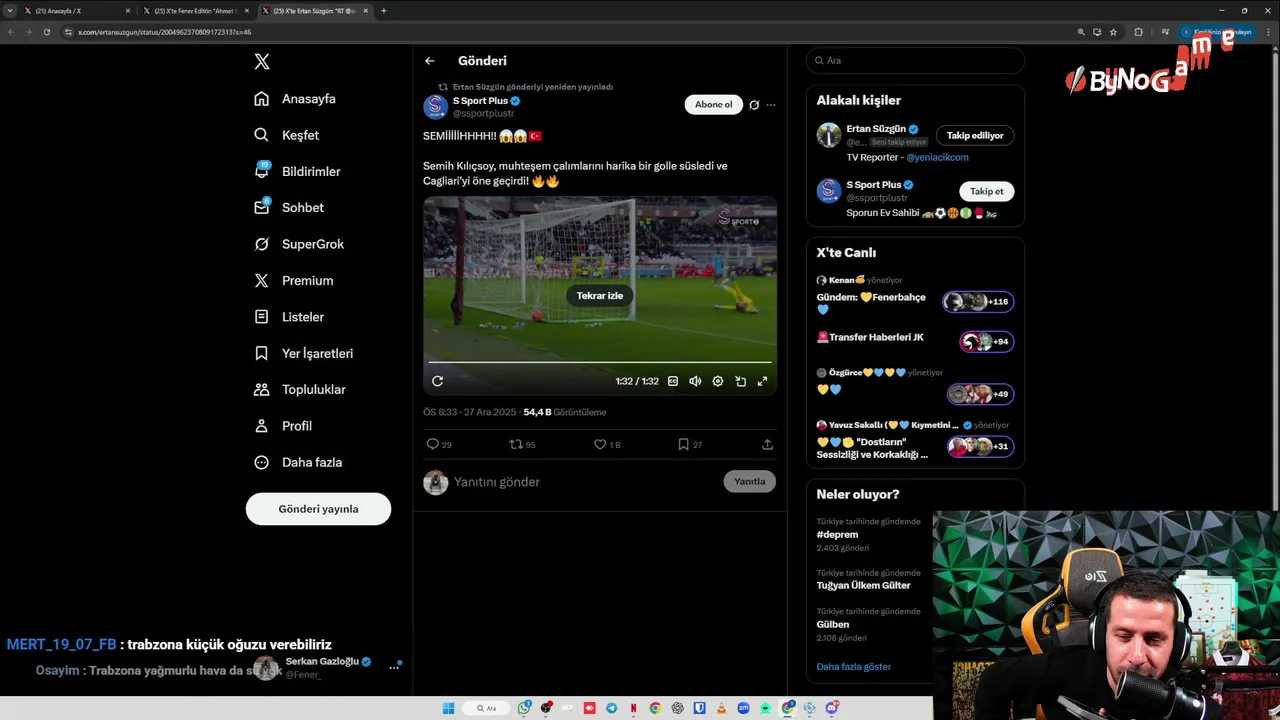Go back with the Gönderi arrow
This screenshot has width=1280, height=720.
[430, 61]
